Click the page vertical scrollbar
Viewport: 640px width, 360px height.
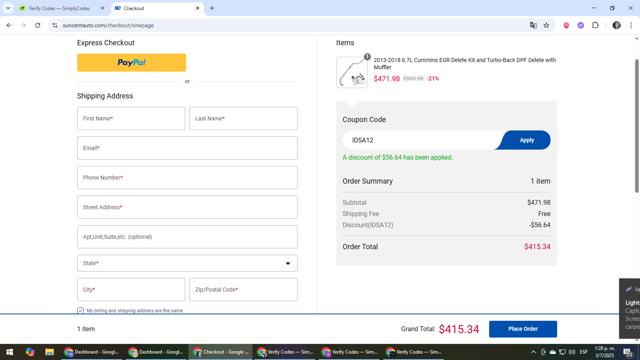pos(637,126)
